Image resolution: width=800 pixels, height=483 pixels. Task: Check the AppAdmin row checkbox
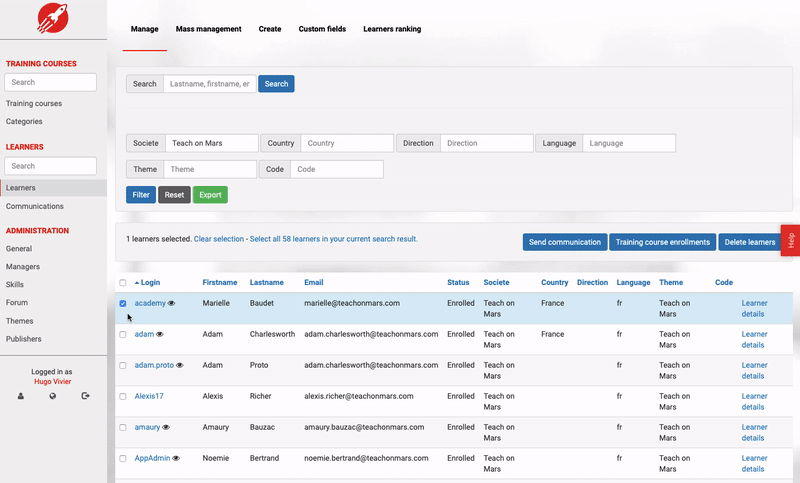tap(123, 459)
